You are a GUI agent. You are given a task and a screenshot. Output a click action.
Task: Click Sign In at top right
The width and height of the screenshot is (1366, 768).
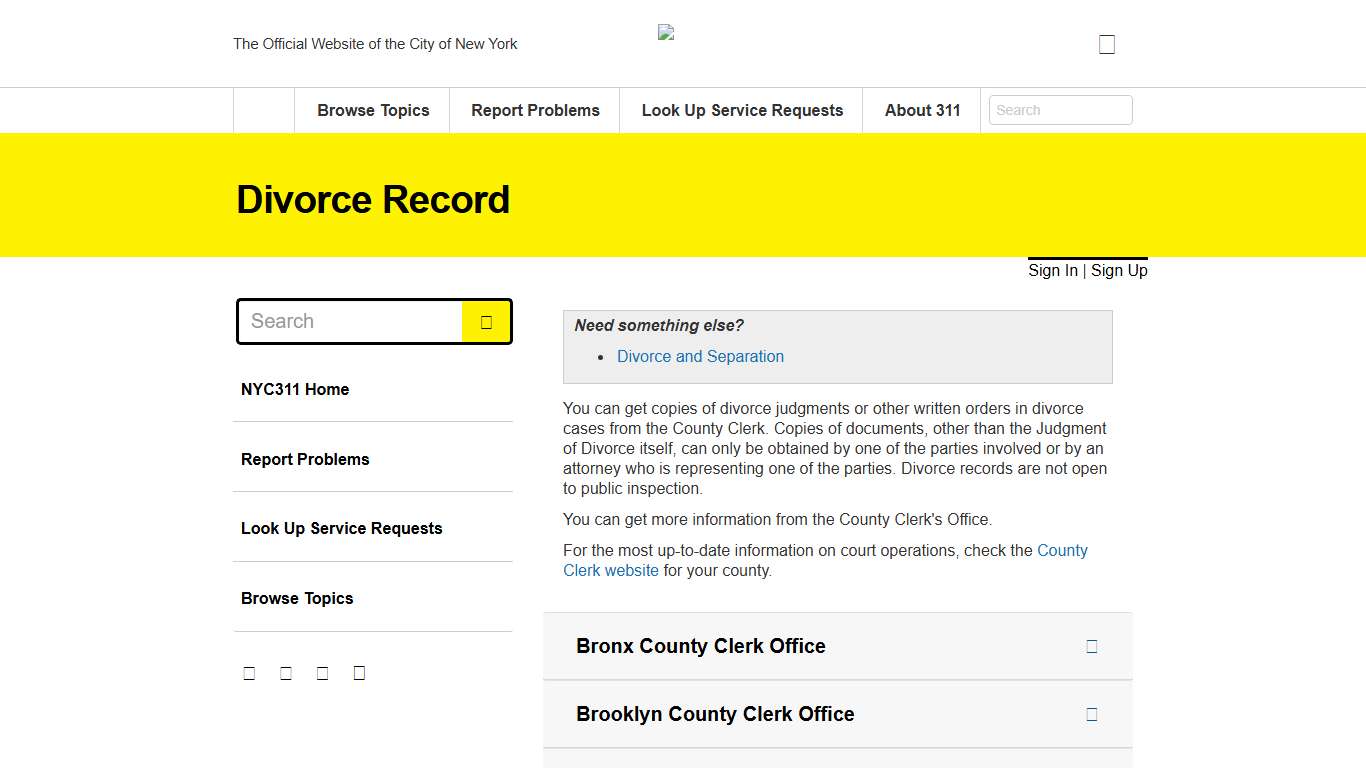(x=1052, y=270)
